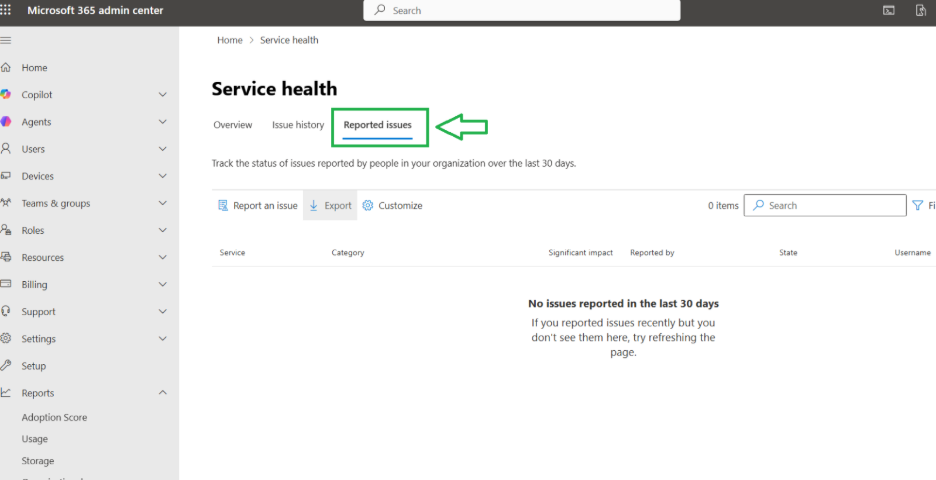Switch to the Issue history tab
The image size is (936, 480).
point(298,125)
